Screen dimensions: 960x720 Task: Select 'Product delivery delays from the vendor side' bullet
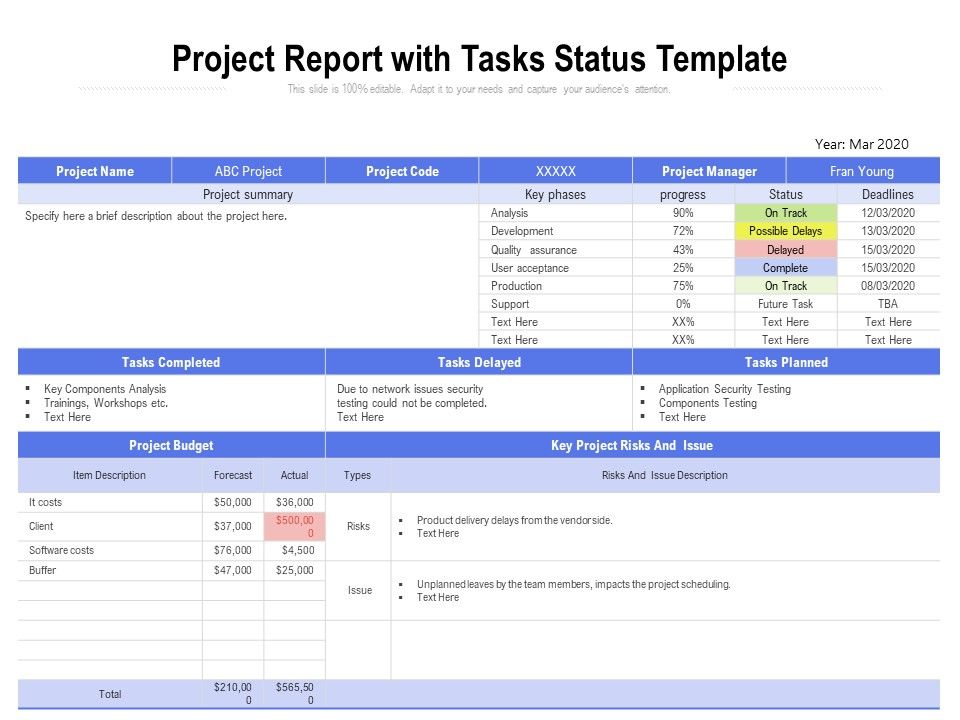[x=514, y=520]
